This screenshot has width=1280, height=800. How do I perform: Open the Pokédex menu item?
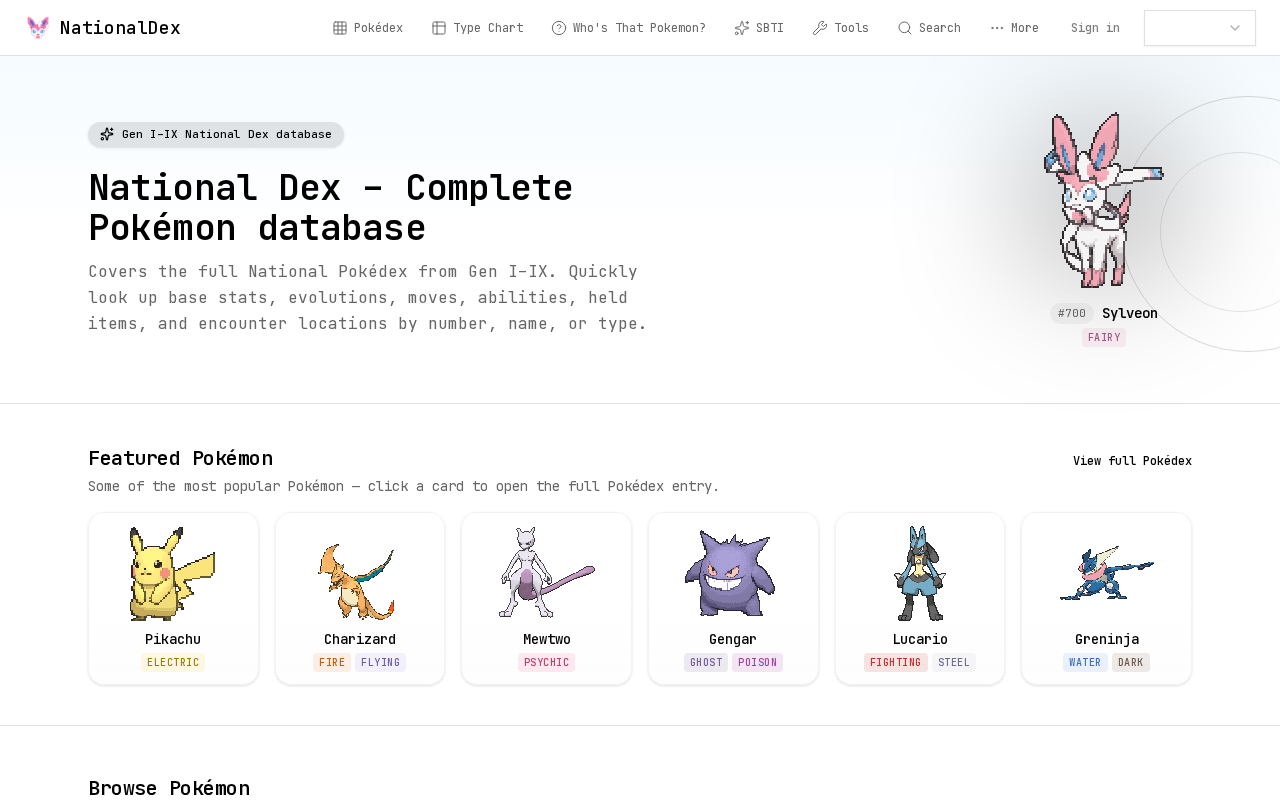(368, 28)
